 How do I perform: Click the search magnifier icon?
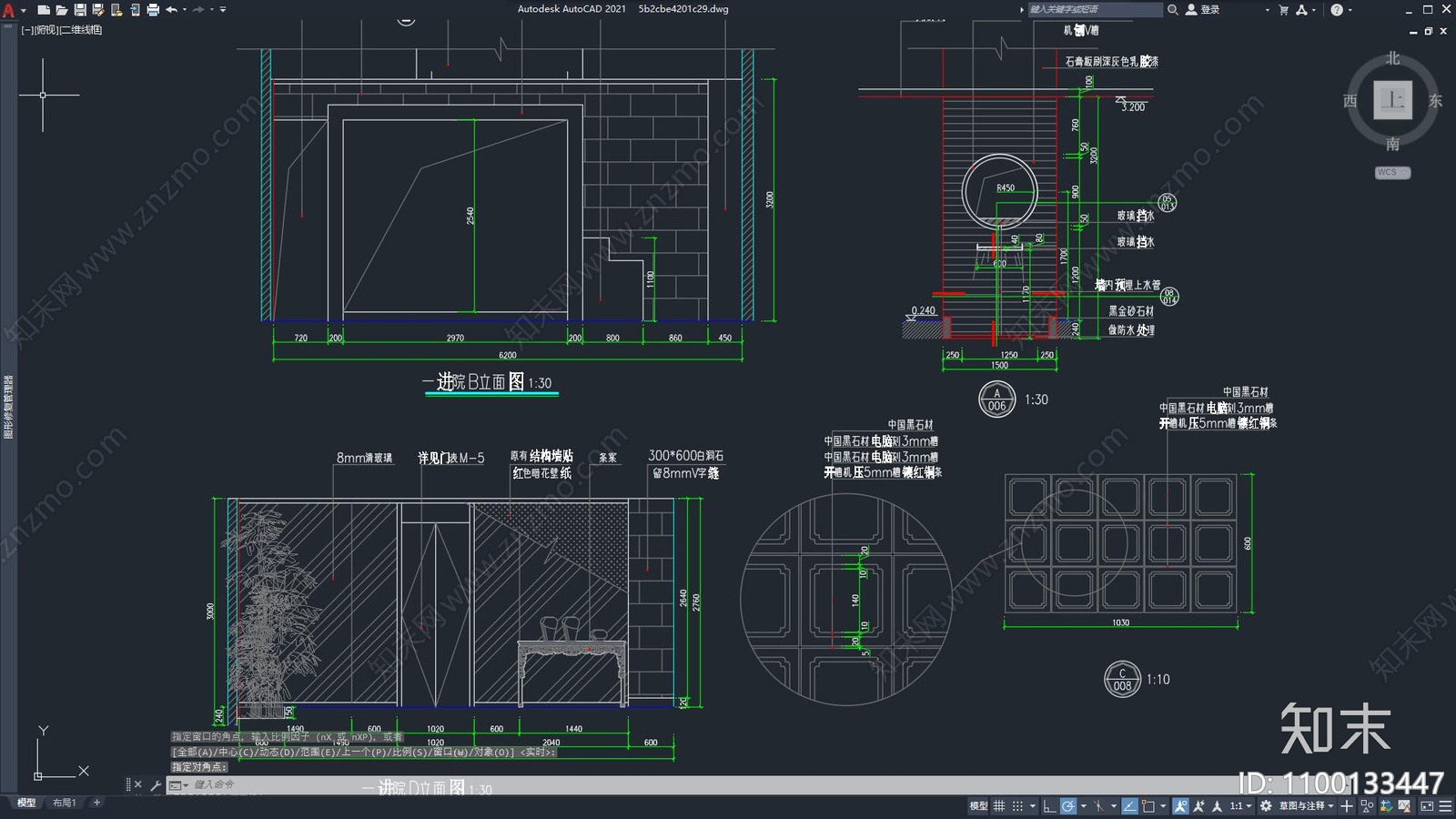(x=1173, y=9)
